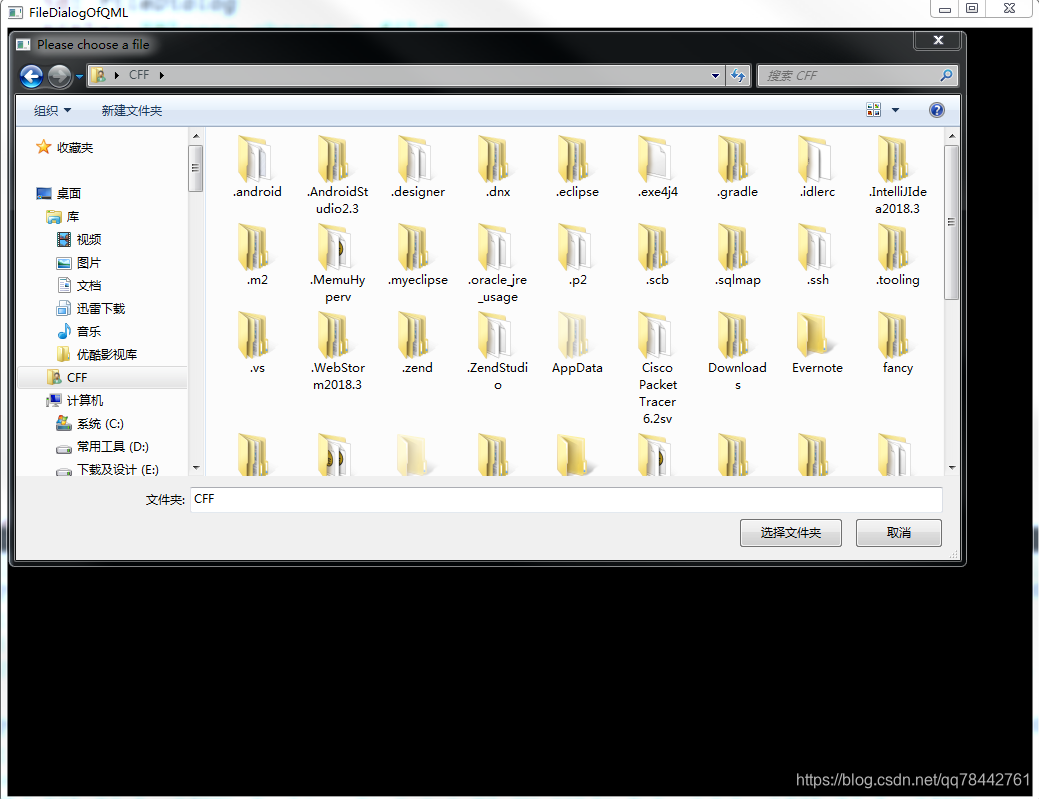Click the search magnifier icon

[x=946, y=76]
